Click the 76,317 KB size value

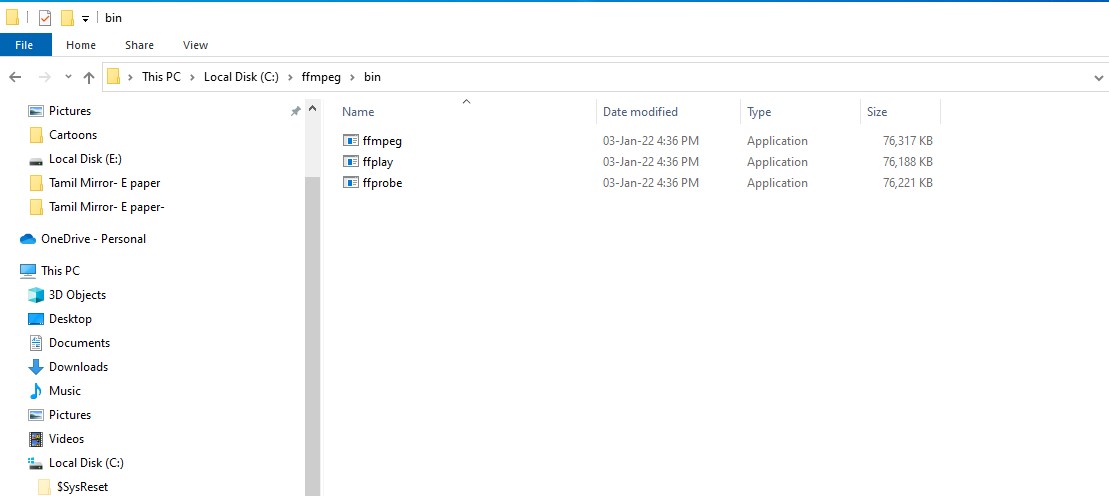pos(907,141)
